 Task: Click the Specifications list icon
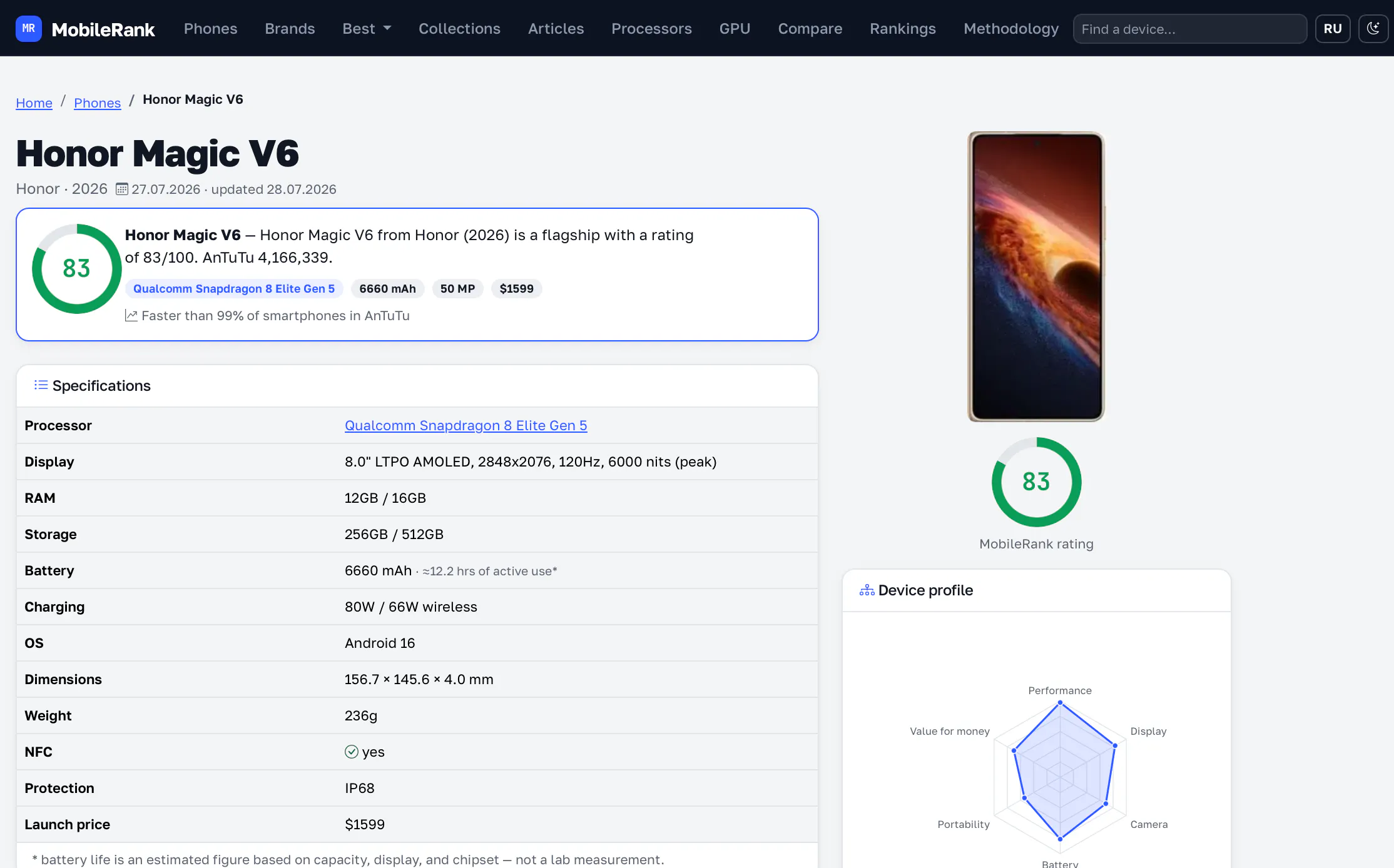click(41, 385)
